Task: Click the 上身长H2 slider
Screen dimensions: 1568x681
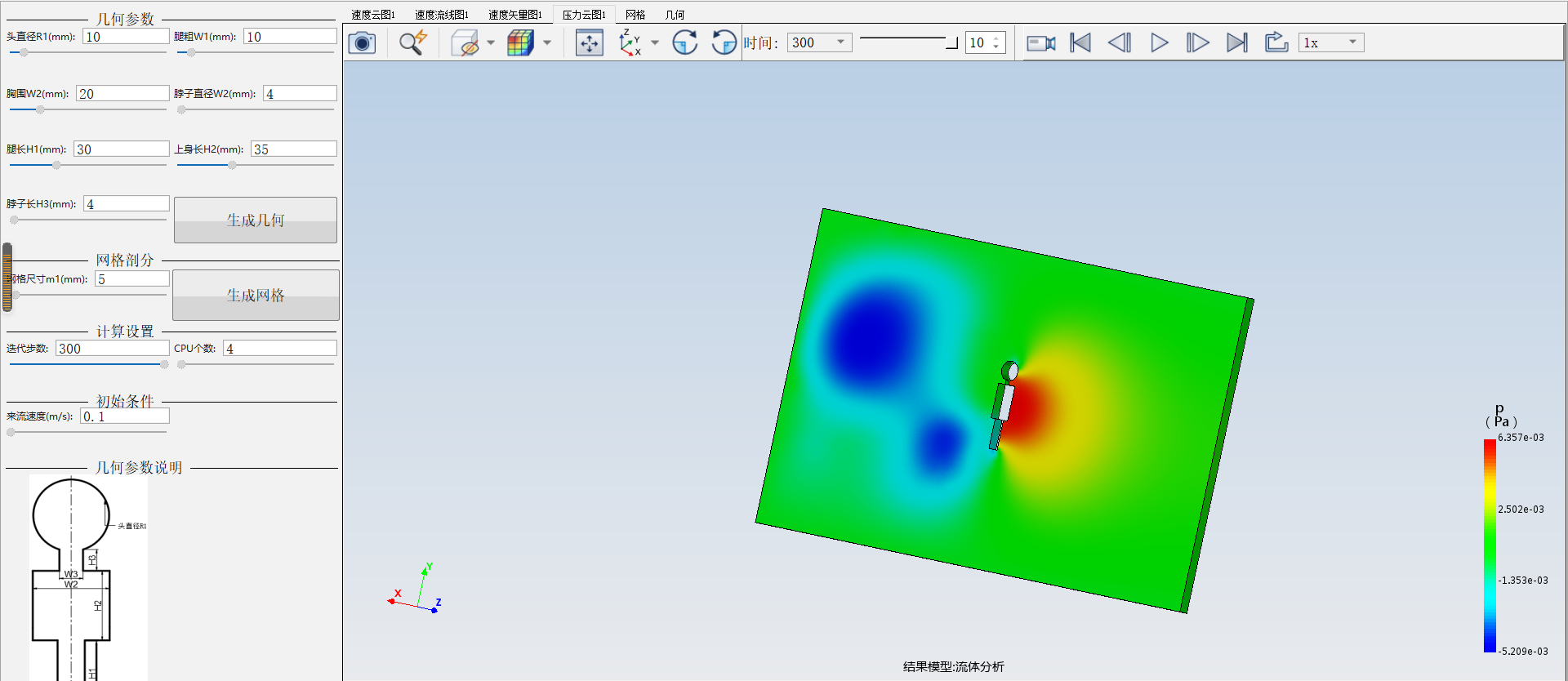Action: (x=256, y=165)
